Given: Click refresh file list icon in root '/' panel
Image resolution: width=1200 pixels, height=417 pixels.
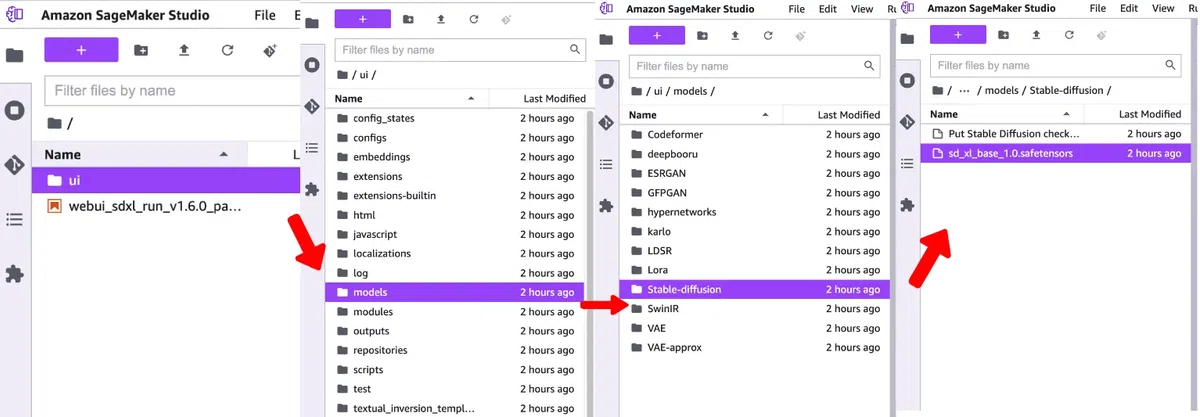Looking at the screenshot, I should 227,50.
